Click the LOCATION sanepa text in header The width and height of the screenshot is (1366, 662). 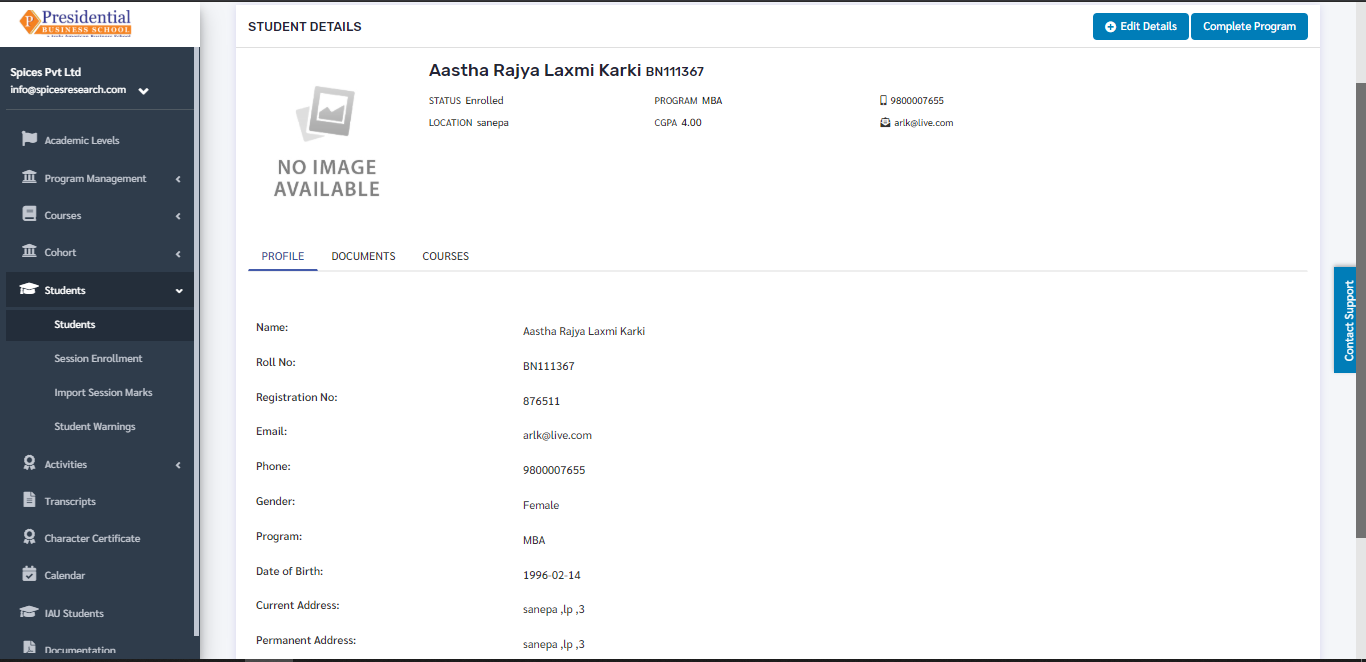tap(469, 123)
